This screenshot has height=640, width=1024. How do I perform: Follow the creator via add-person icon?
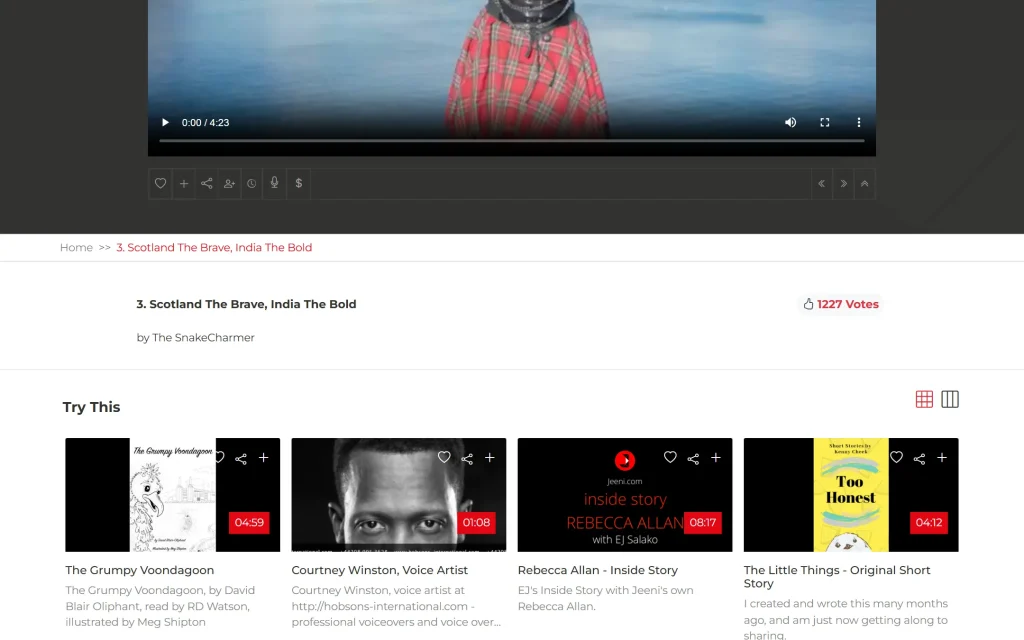click(229, 184)
